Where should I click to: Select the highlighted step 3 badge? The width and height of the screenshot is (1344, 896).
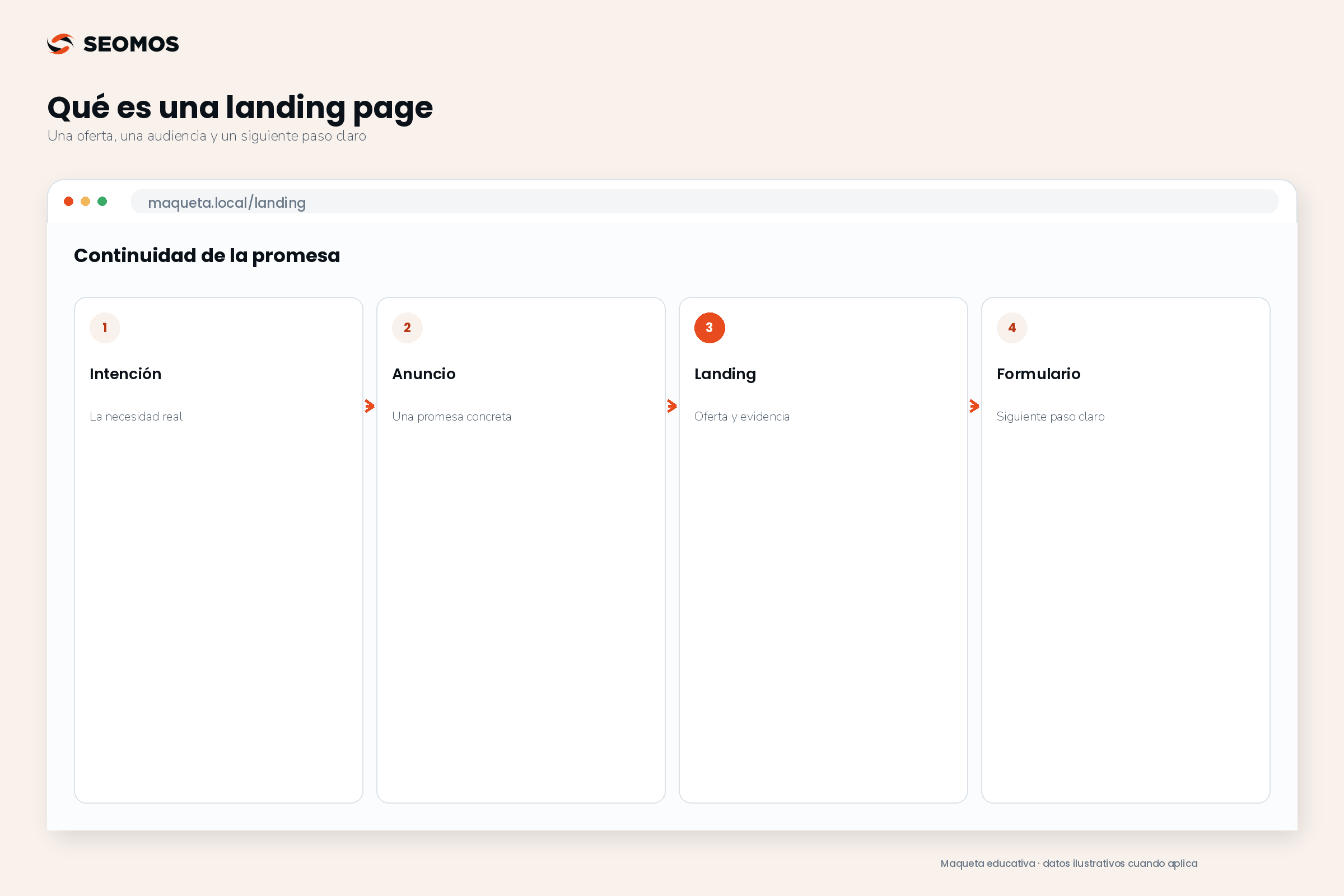[x=710, y=328]
